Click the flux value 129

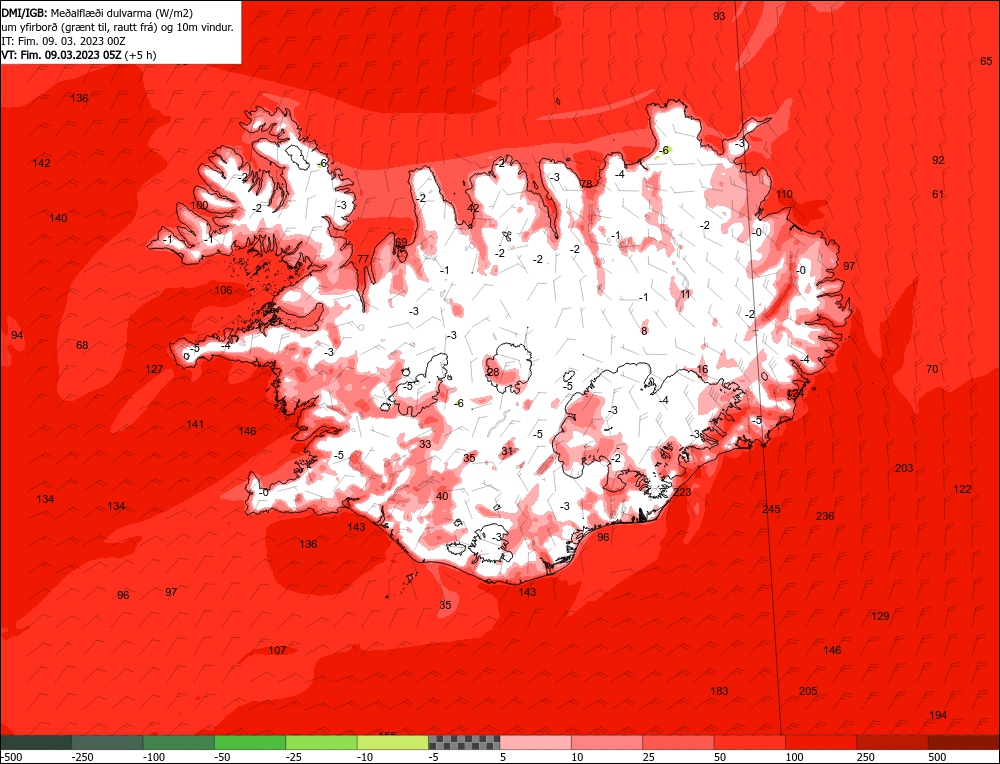(880, 616)
